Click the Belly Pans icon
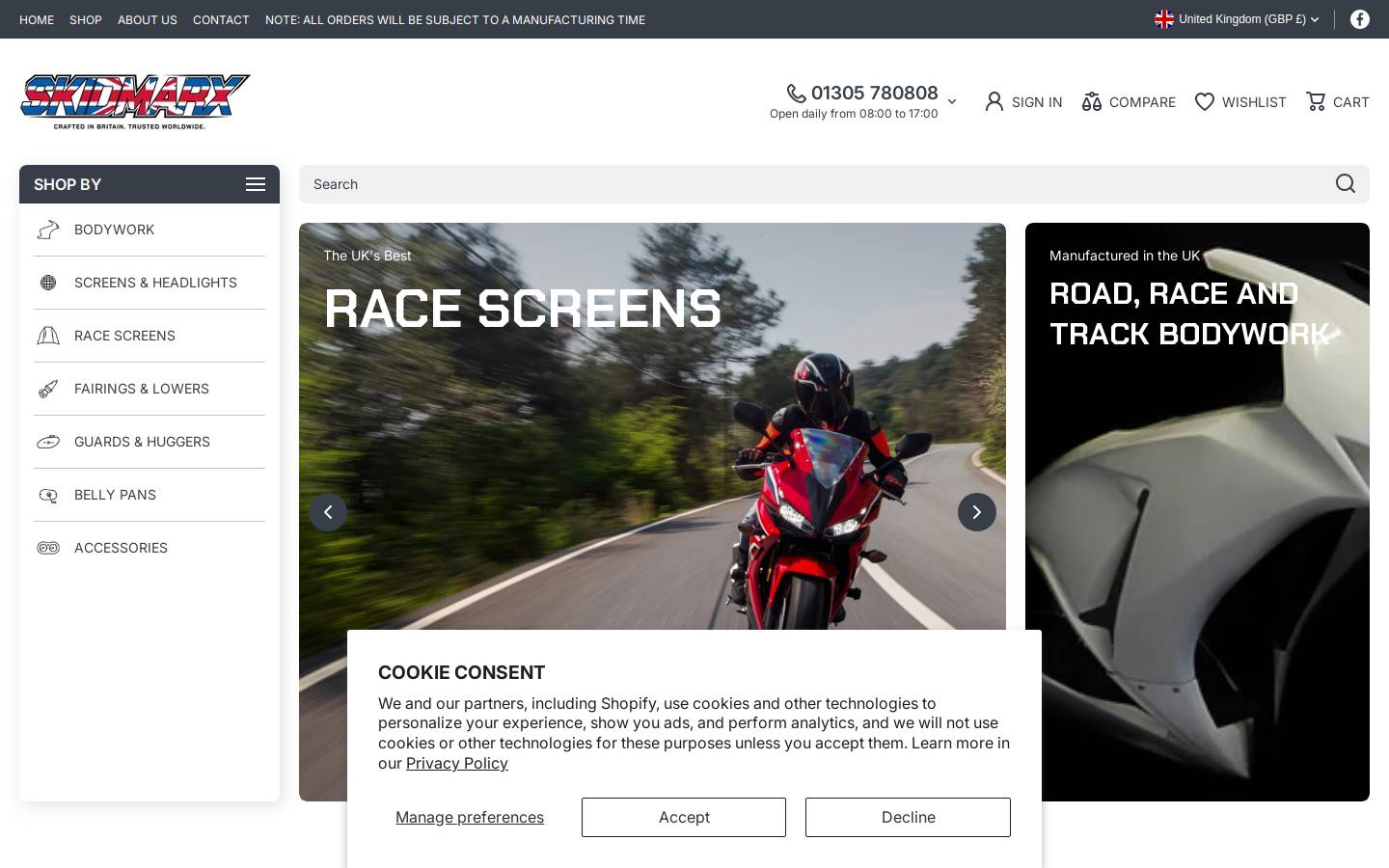This screenshot has width=1389, height=868. point(48,495)
